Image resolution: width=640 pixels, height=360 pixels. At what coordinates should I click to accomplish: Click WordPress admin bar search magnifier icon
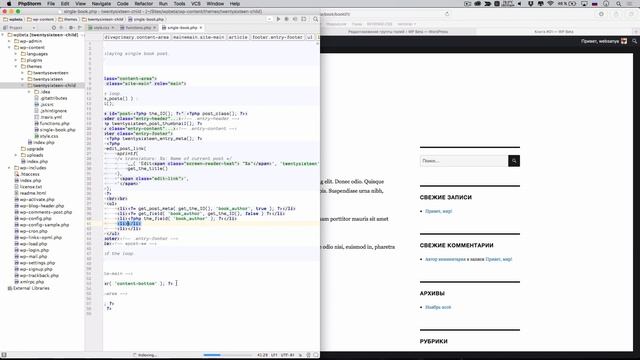coord(634,41)
